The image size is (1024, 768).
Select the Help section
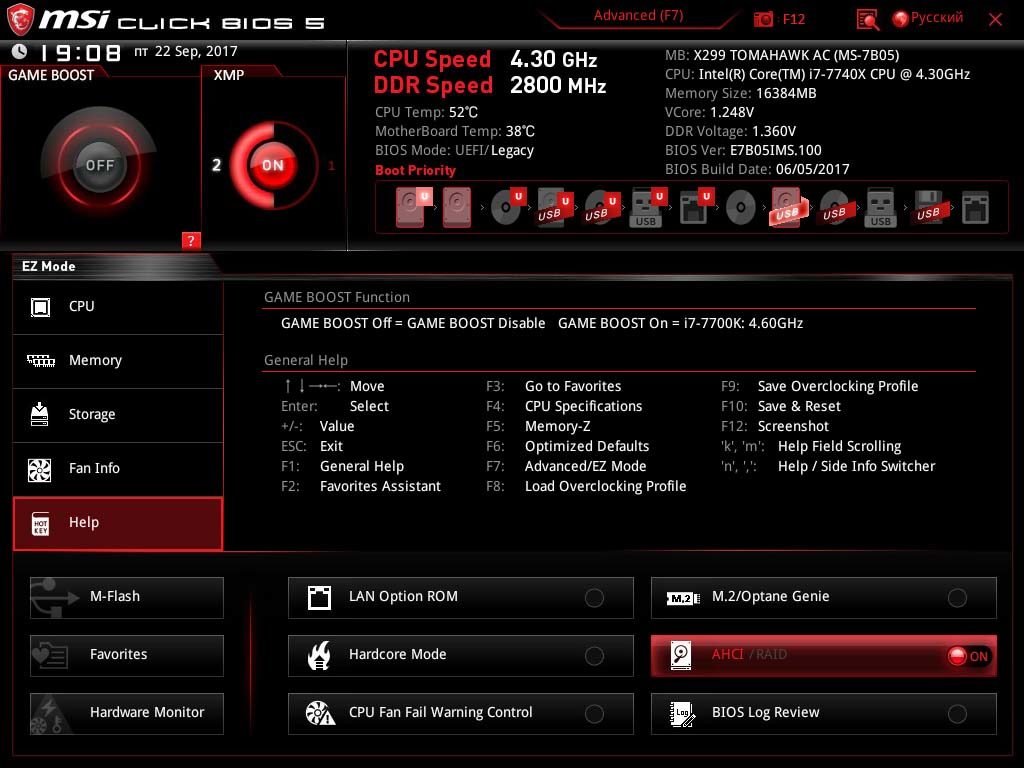coord(118,523)
